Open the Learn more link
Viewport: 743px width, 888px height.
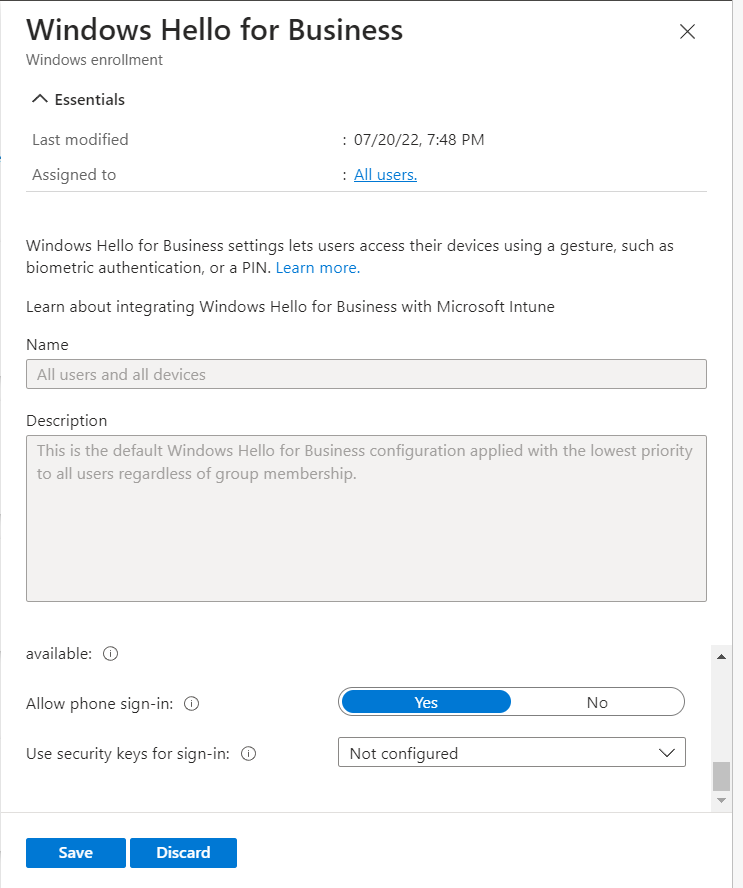318,267
